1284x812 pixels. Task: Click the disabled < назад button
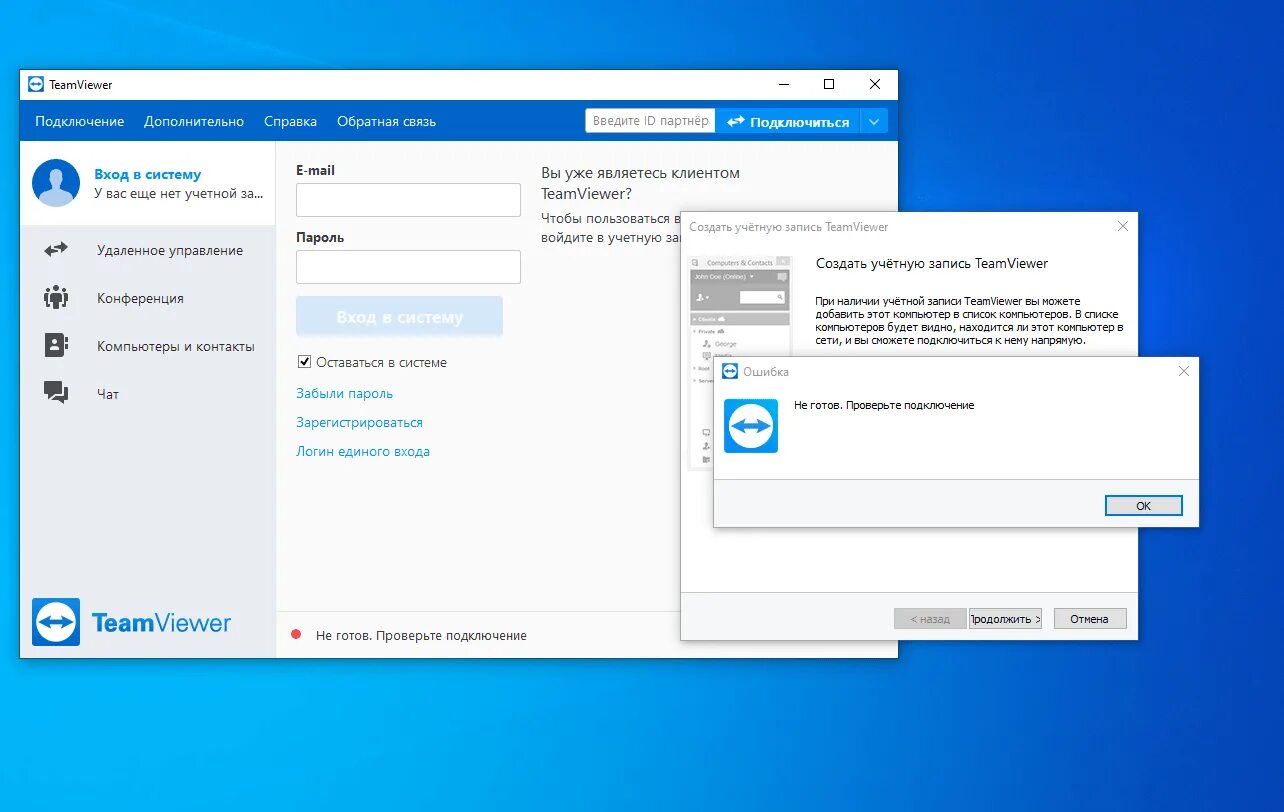pos(930,619)
